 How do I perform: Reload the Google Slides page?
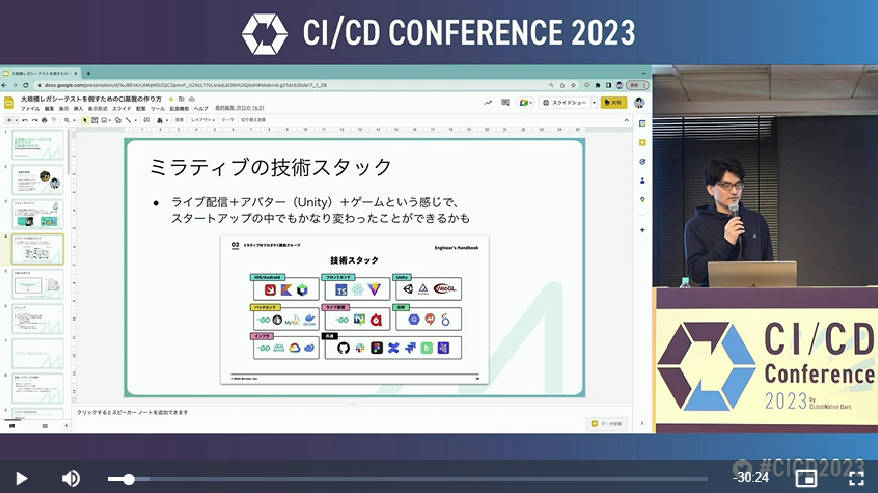pos(26,85)
